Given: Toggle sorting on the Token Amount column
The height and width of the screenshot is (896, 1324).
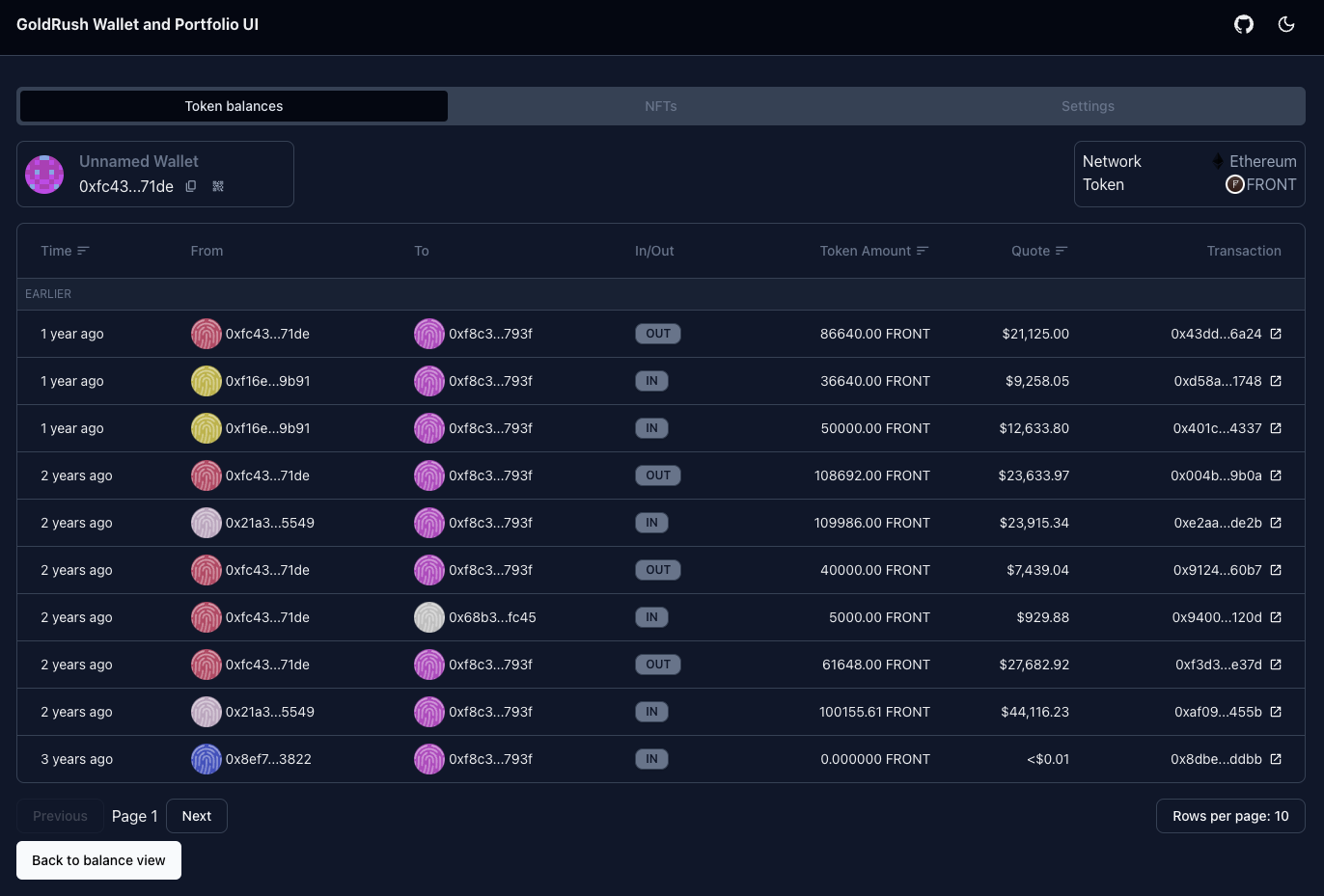Looking at the screenshot, I should click(x=924, y=250).
